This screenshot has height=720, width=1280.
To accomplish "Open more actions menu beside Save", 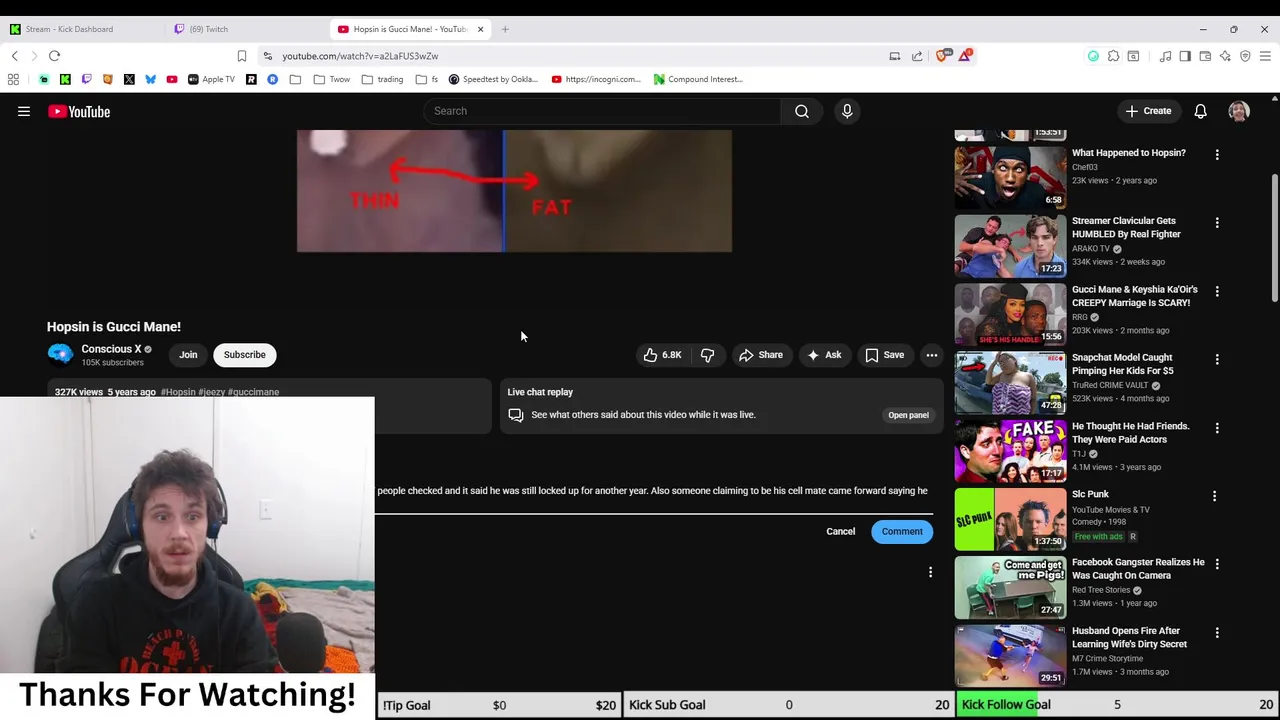I will click(932, 355).
